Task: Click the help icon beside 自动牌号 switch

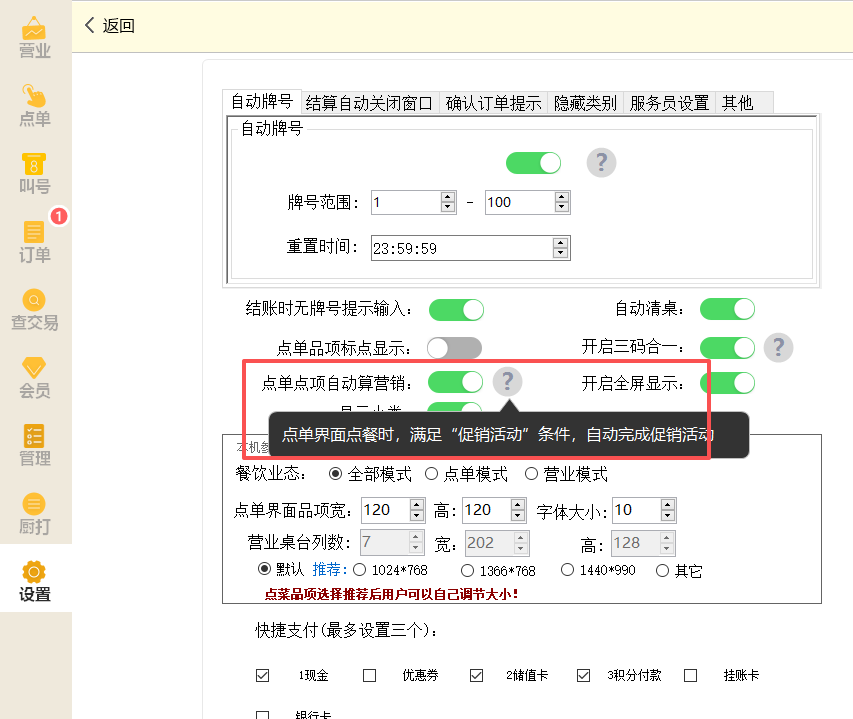Action: point(601,163)
